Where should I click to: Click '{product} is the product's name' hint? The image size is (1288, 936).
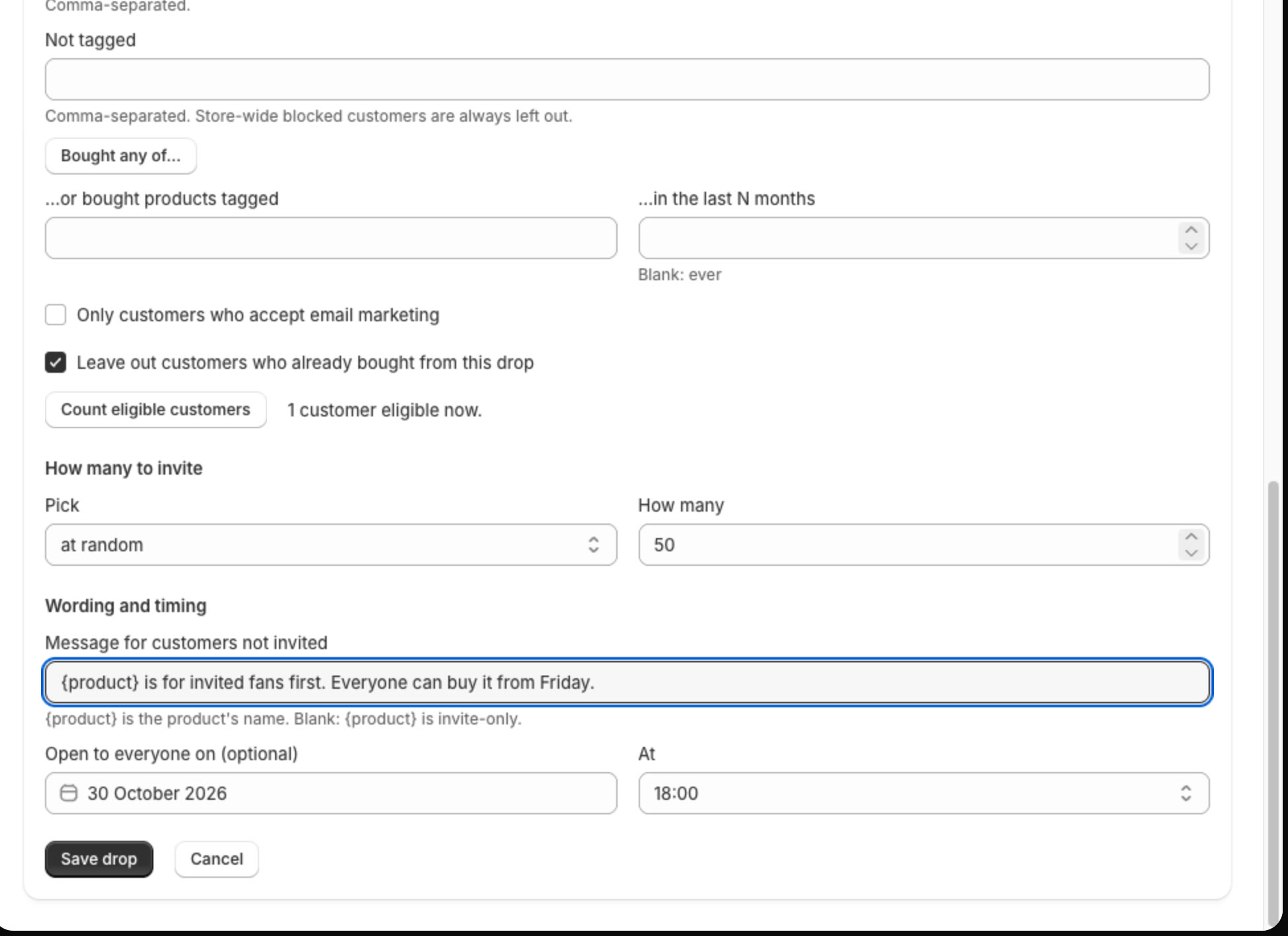click(x=167, y=719)
